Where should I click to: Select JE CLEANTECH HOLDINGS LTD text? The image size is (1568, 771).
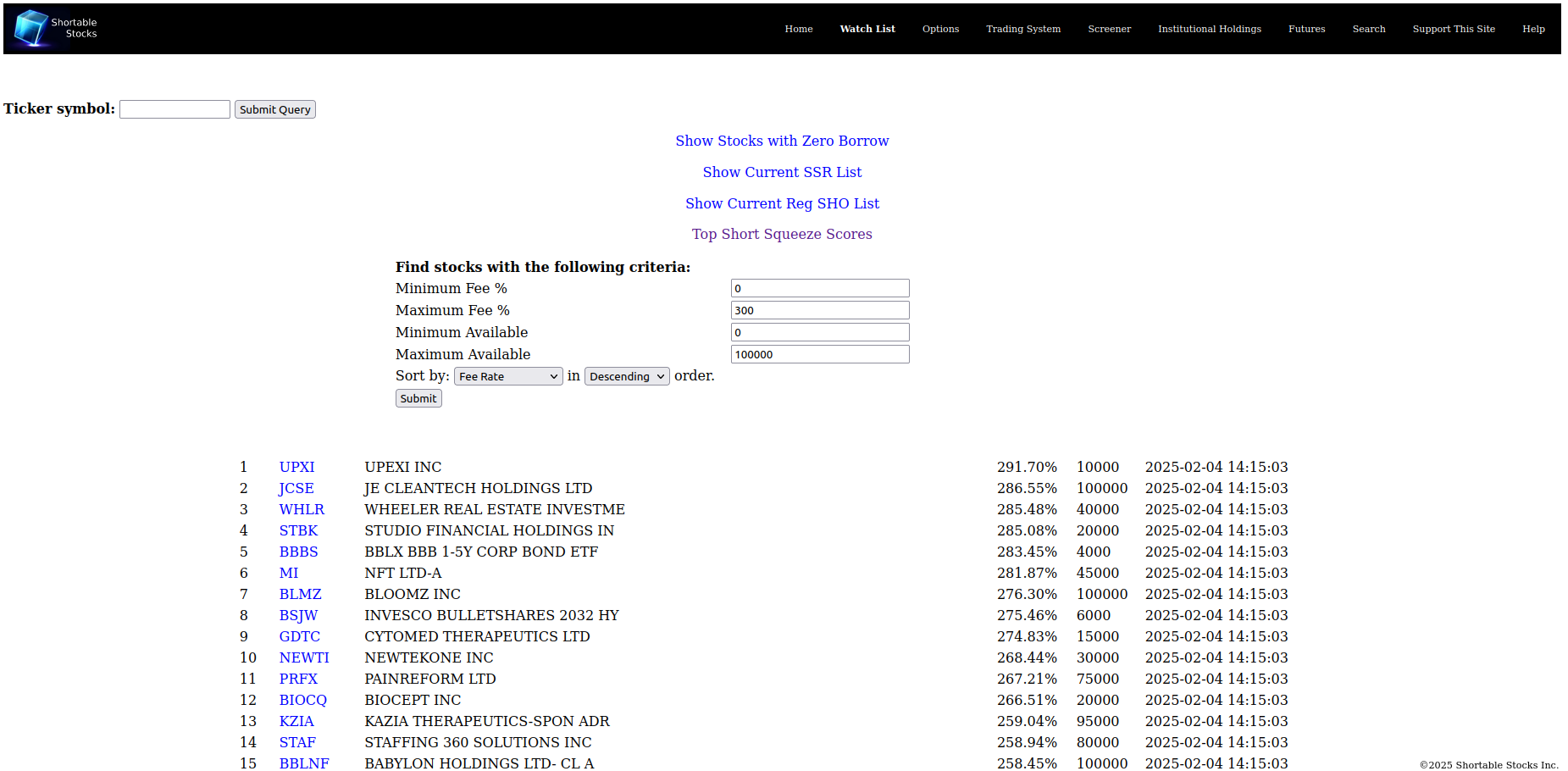point(479,488)
